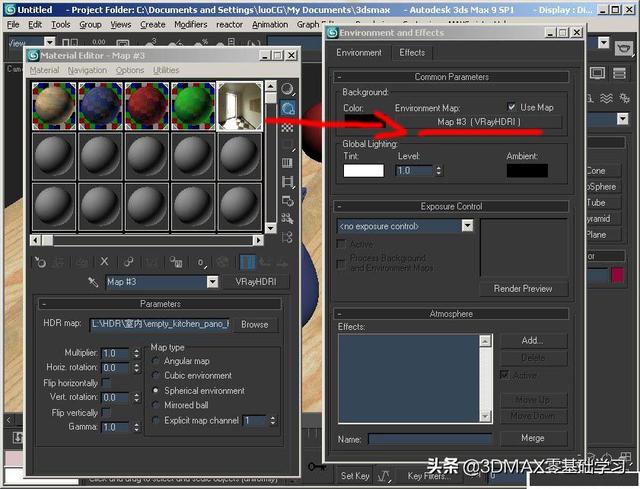This screenshot has width=640, height=489.
Task: Click the key icon near Set Key
Action: point(317,466)
